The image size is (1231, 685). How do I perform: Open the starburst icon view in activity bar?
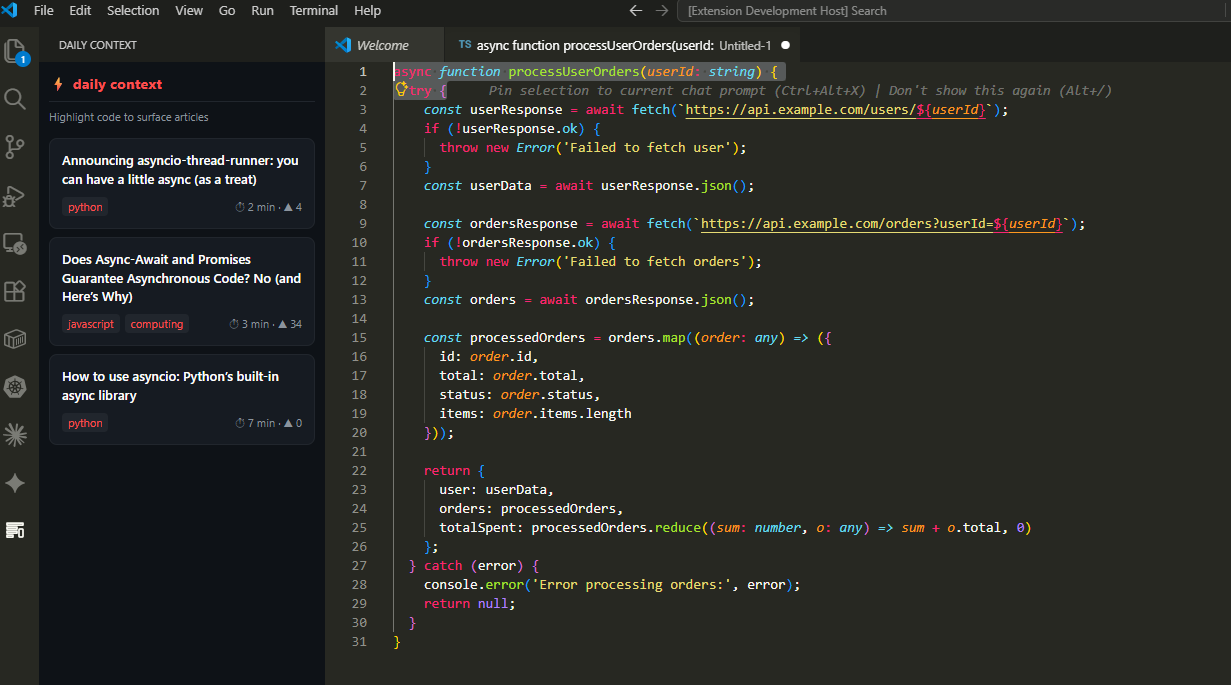[x=15, y=434]
